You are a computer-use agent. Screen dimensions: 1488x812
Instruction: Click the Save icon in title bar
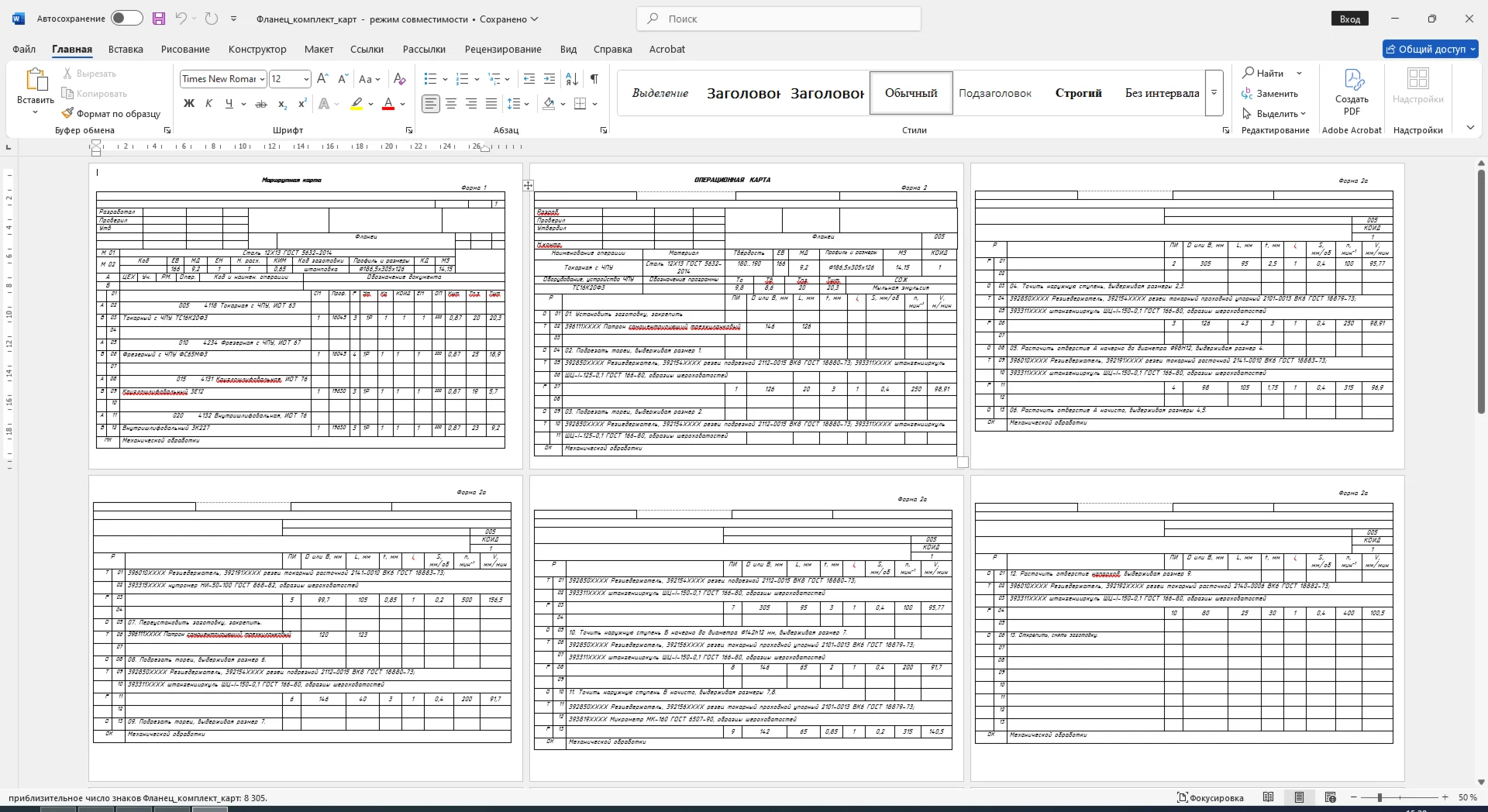coord(159,19)
